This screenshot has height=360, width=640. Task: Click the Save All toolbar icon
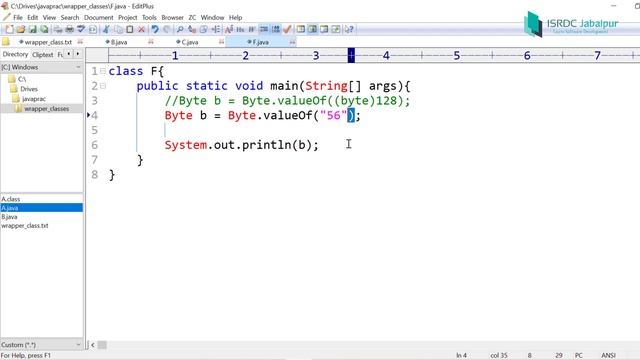[44, 29]
